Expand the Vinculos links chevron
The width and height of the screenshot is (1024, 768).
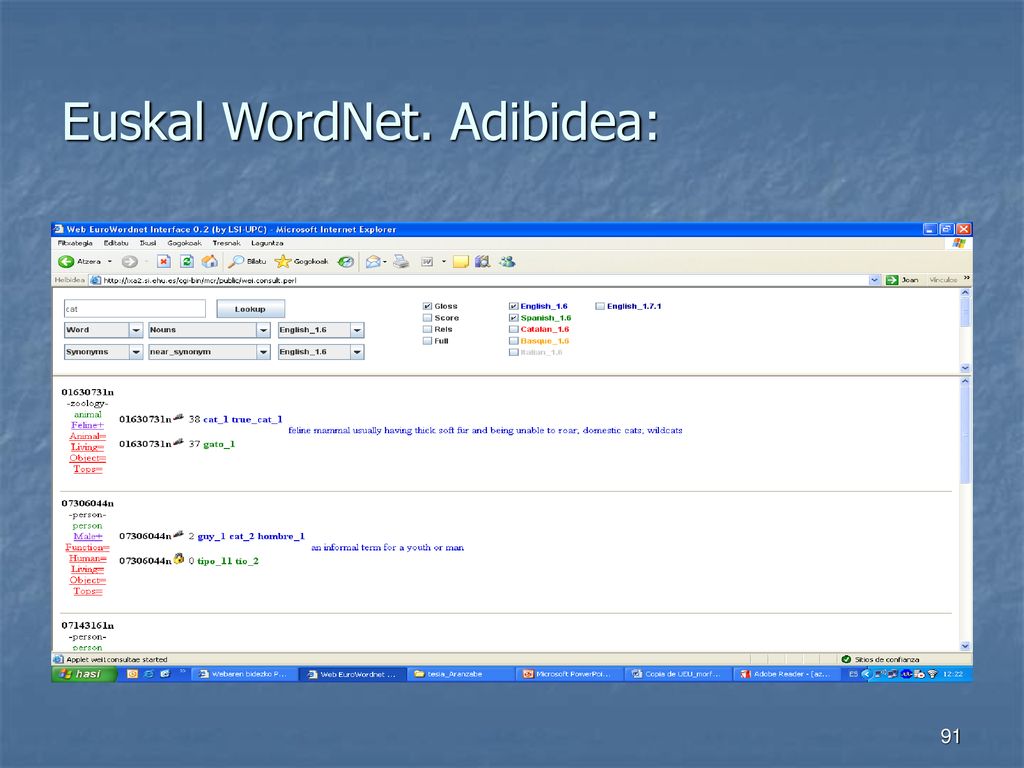(967, 278)
